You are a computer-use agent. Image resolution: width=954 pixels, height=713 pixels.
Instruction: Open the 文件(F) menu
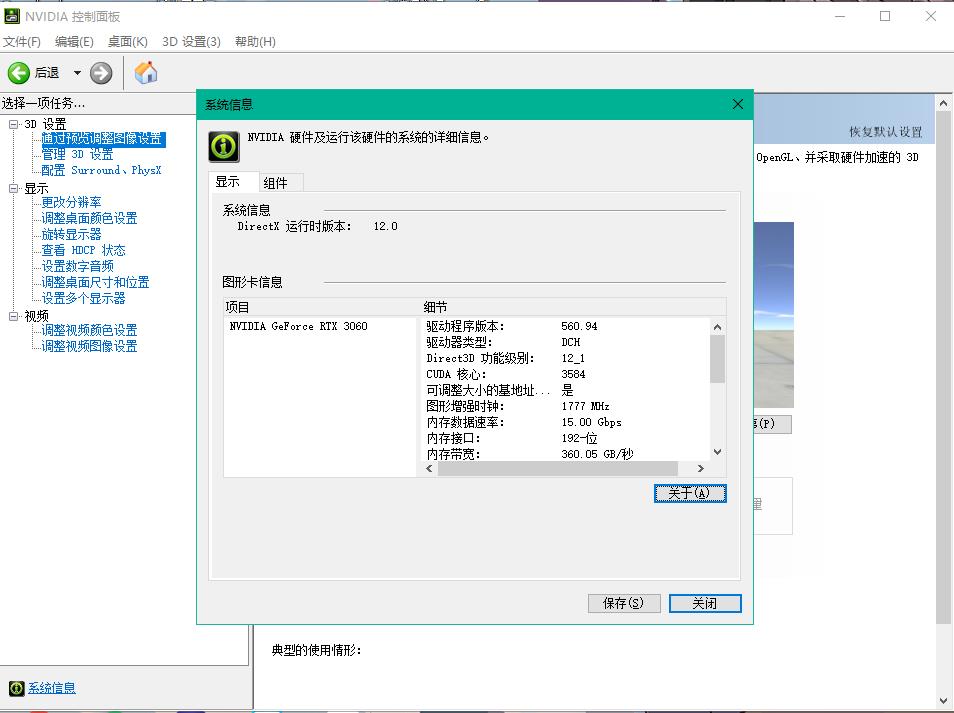point(22,41)
